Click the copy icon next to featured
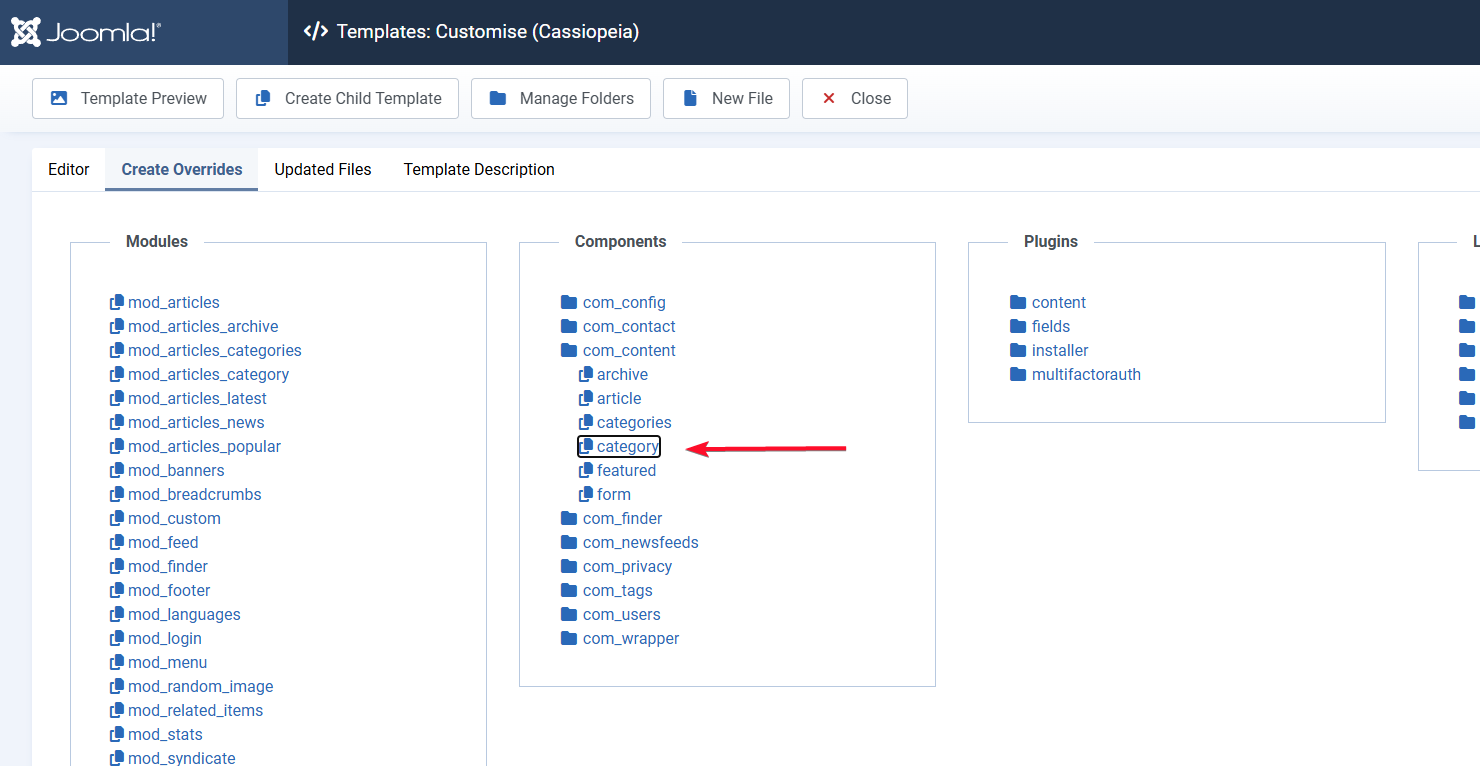This screenshot has height=766, width=1480. tap(586, 470)
